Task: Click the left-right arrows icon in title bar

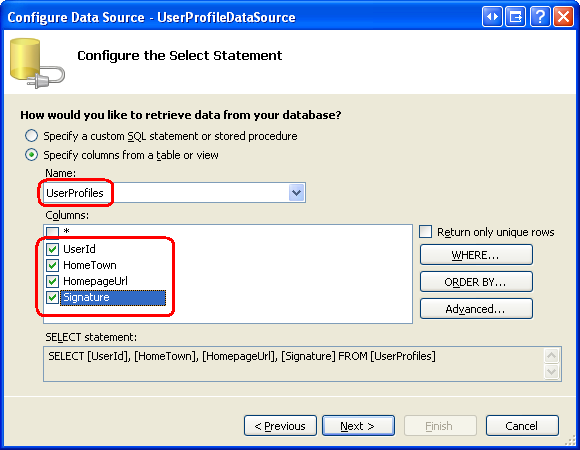Action: [492, 17]
